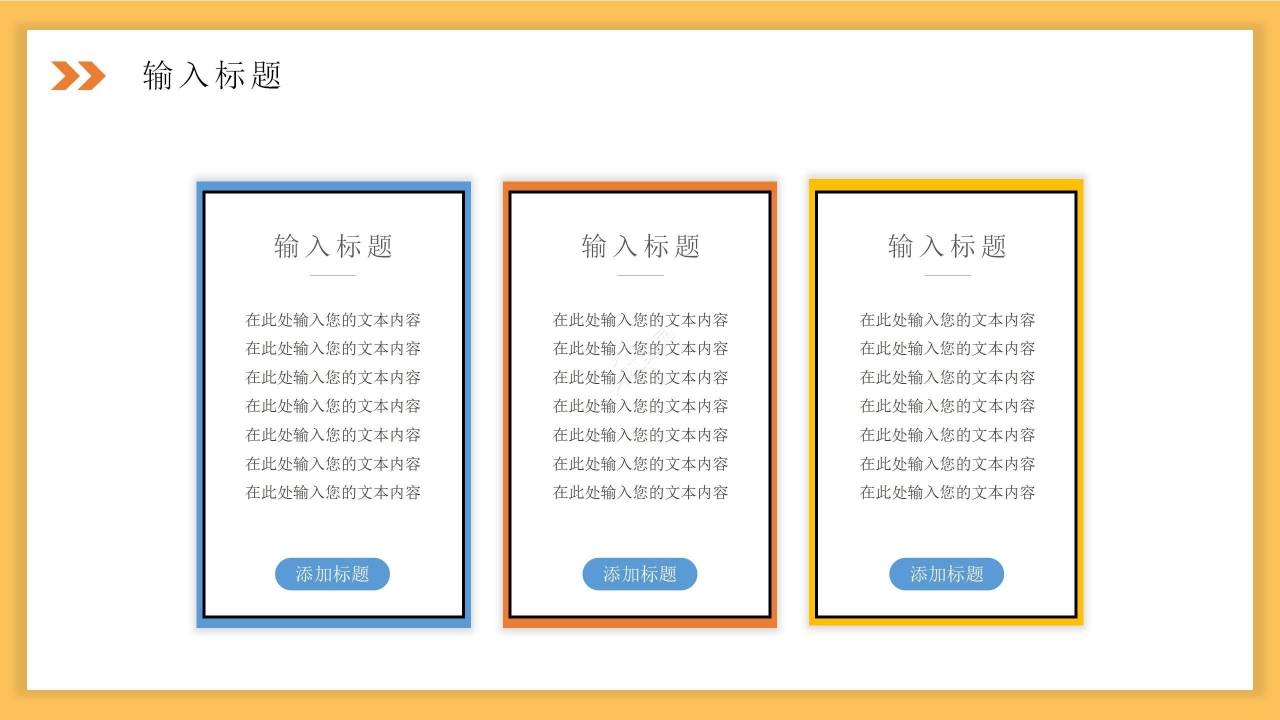1280x720 pixels.
Task: Click the orange-bordered card's 输入标题 heading
Action: [640, 245]
